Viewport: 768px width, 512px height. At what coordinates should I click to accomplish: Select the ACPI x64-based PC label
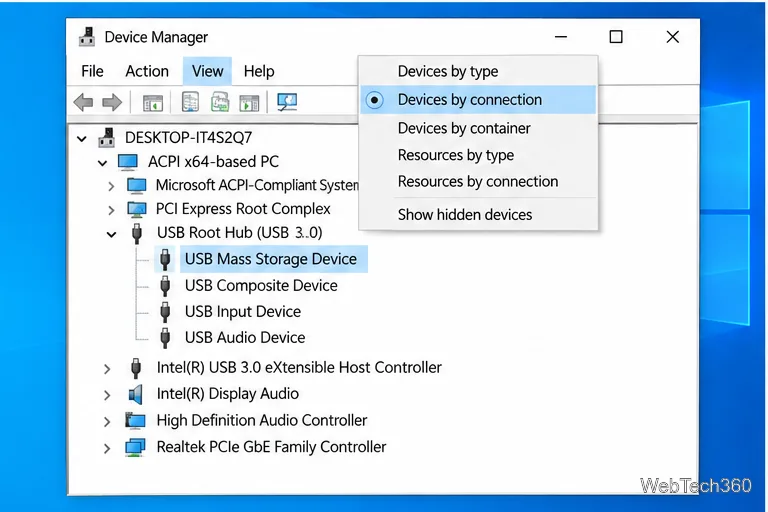coord(214,162)
